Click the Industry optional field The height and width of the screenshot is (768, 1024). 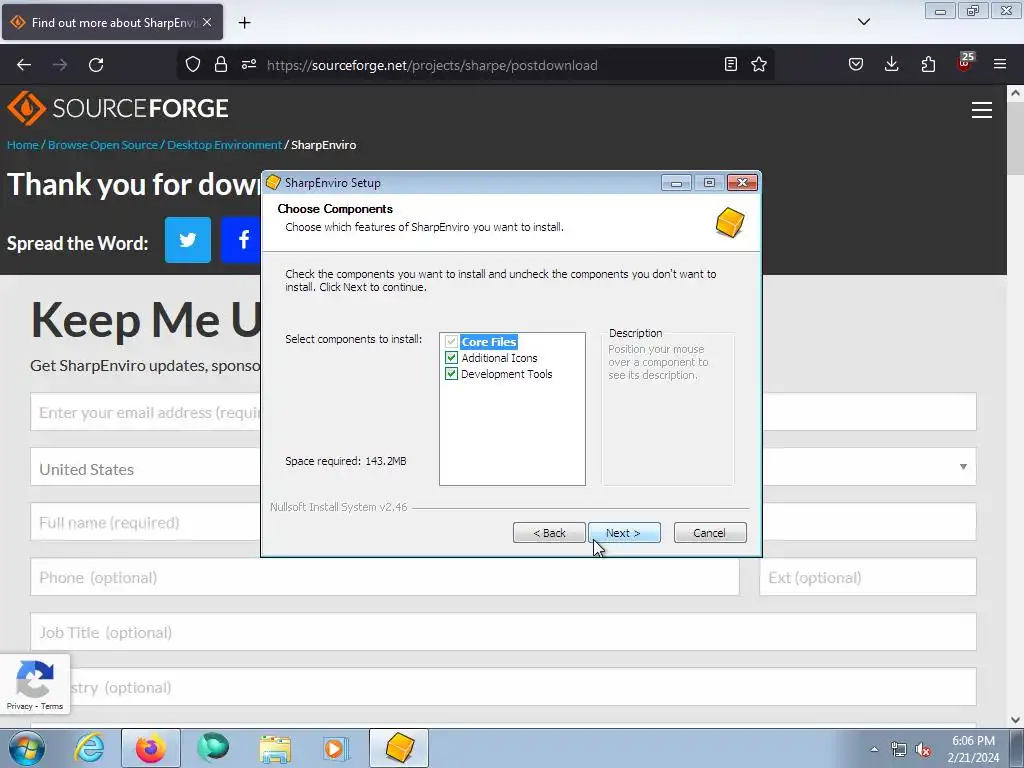coord(503,687)
